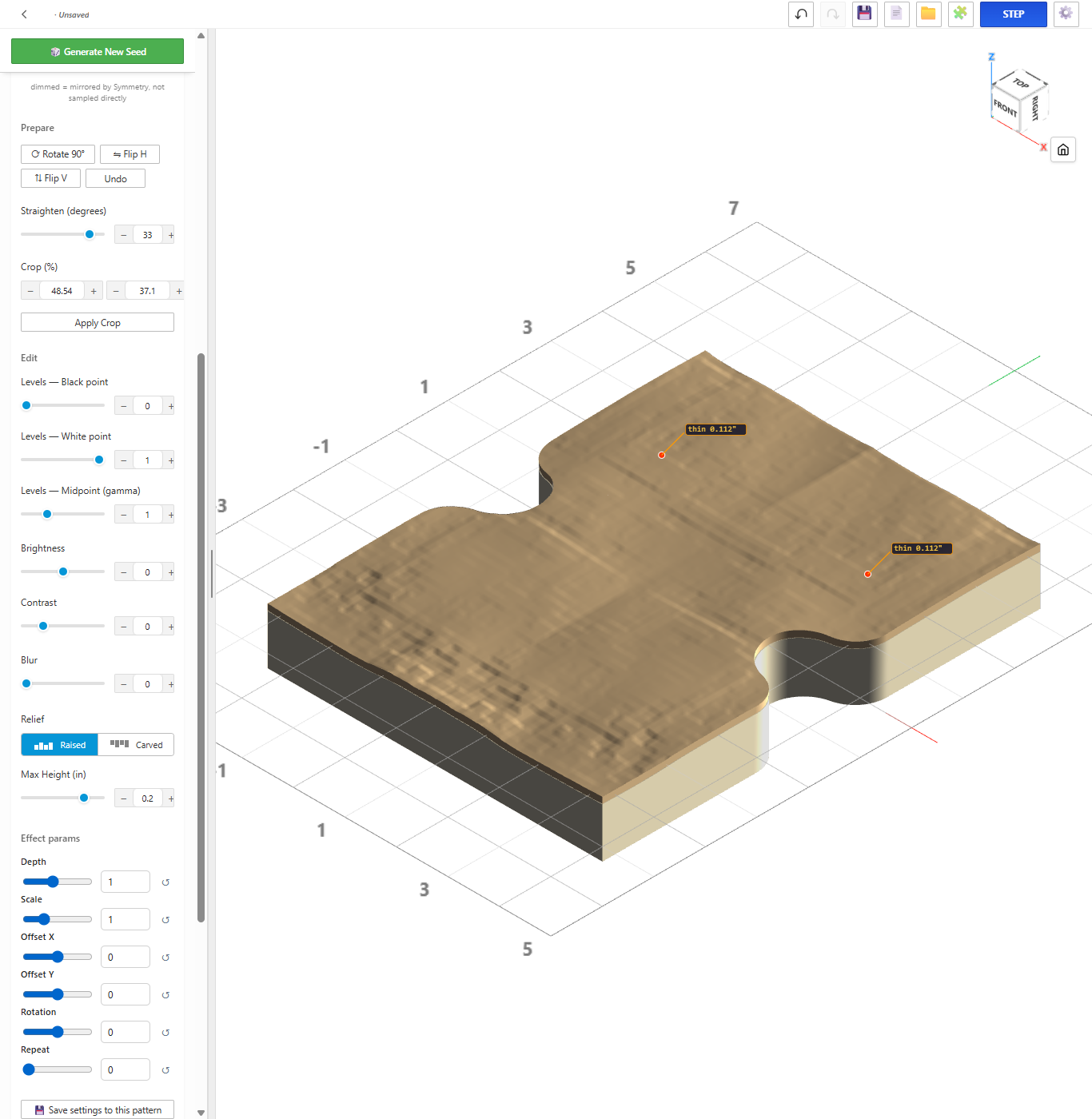
Task: Click the Depth value input field
Action: 126,882
